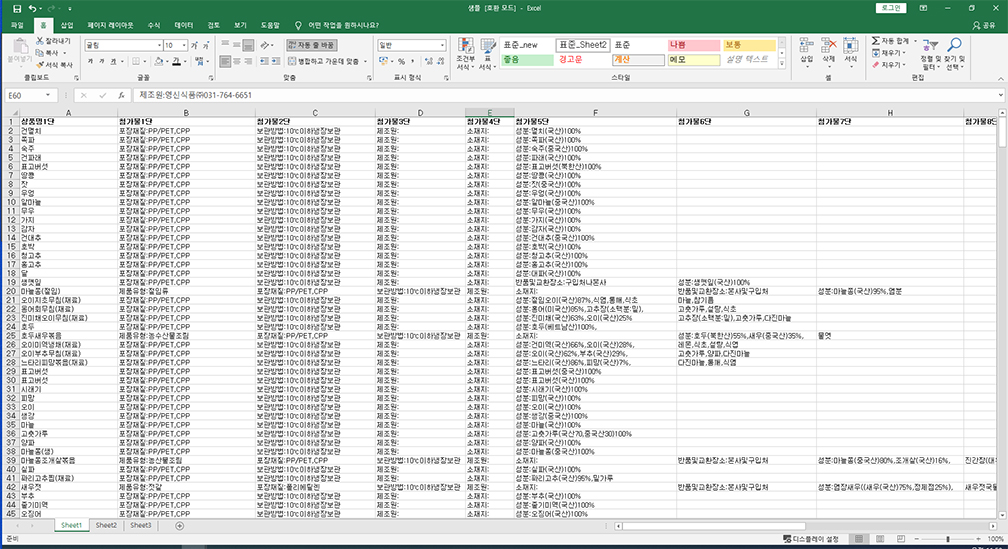Expand the cell styles gallery
The height and width of the screenshot is (549, 1008).
pos(782,64)
